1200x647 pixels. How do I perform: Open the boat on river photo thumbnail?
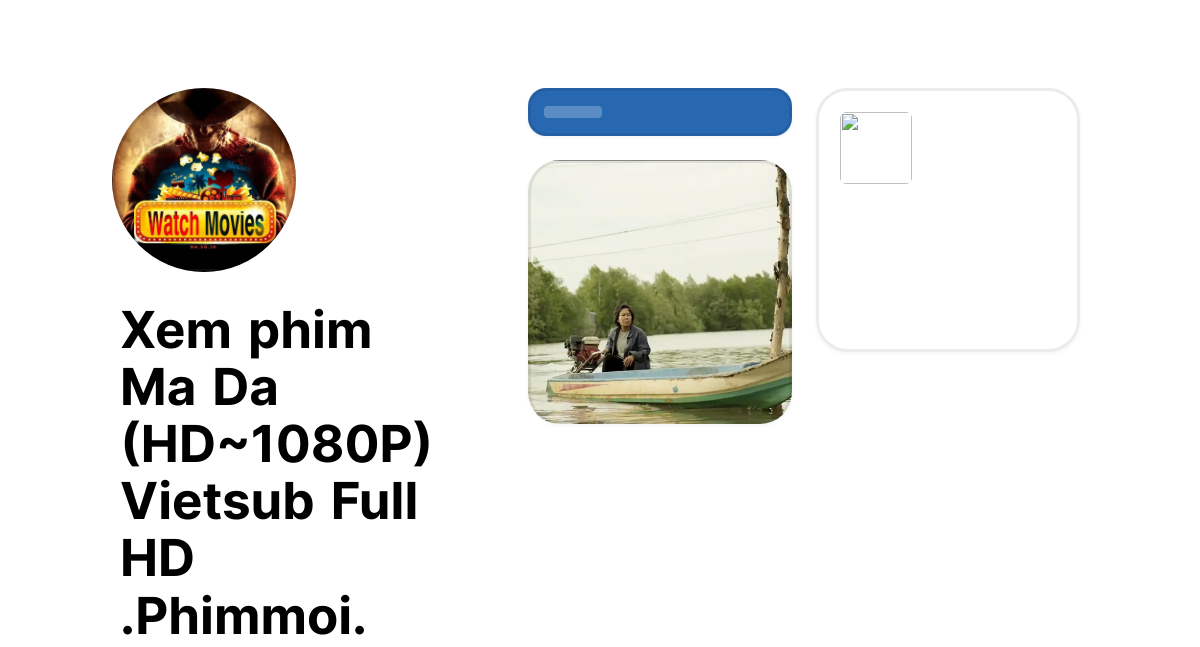point(660,292)
